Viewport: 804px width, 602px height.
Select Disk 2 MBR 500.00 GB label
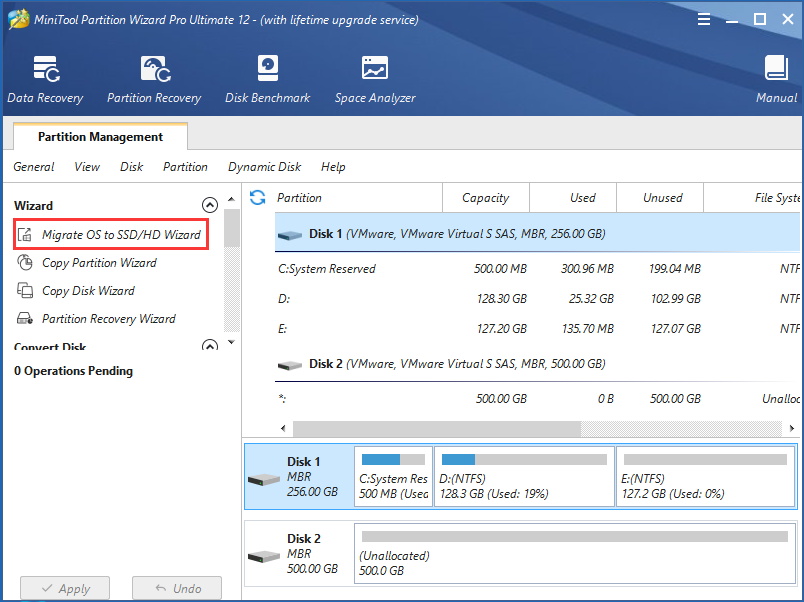(x=312, y=554)
